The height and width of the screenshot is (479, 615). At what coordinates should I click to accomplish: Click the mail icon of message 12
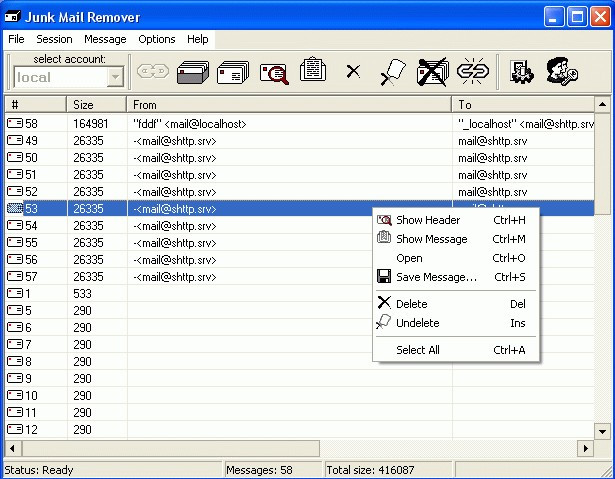[x=15, y=429]
